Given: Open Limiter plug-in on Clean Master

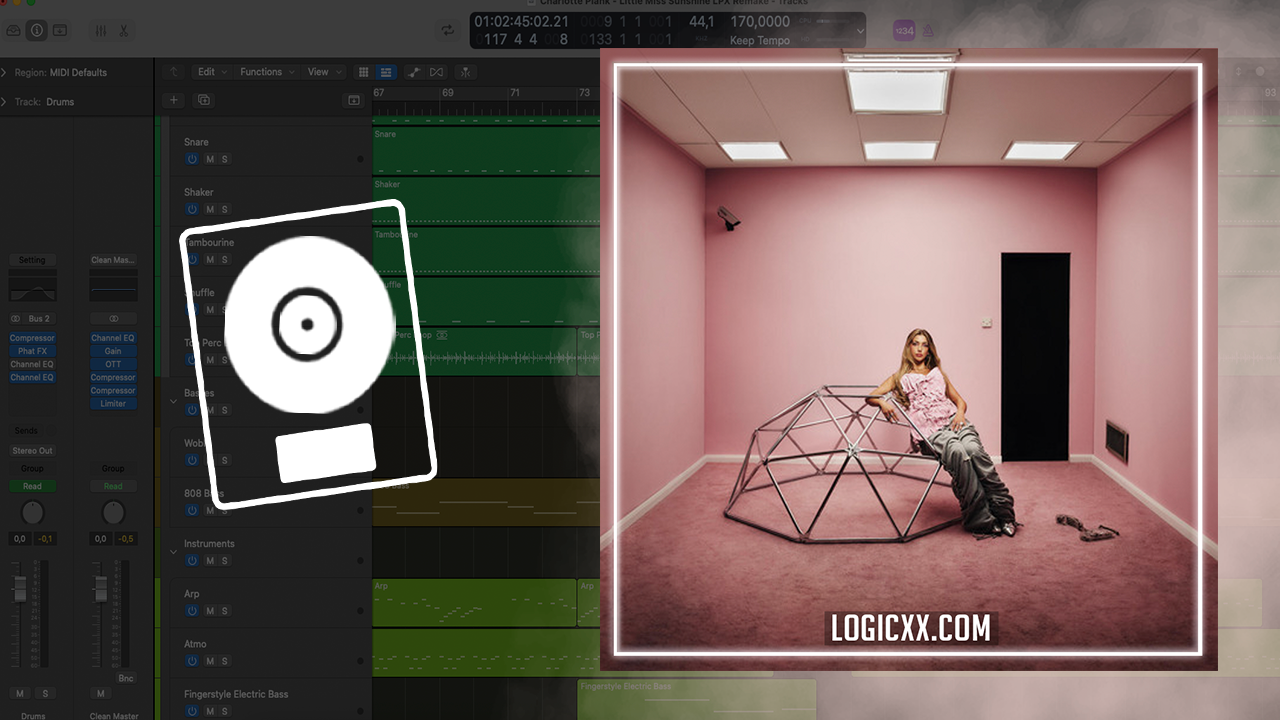Looking at the screenshot, I should pos(113,403).
